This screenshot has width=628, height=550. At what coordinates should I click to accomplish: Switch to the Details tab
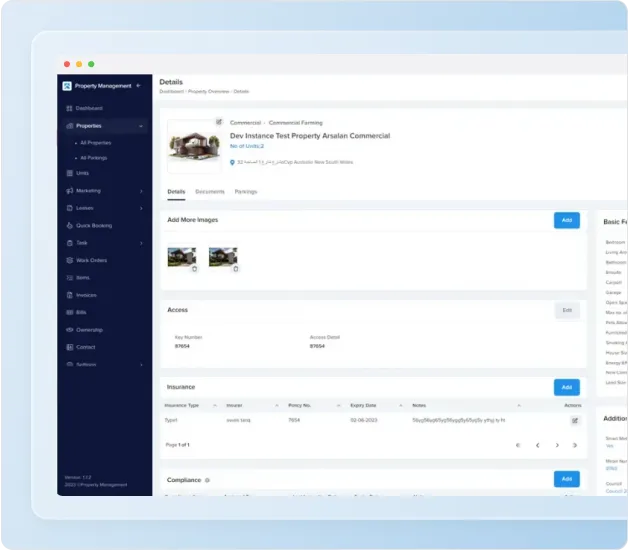(x=176, y=192)
